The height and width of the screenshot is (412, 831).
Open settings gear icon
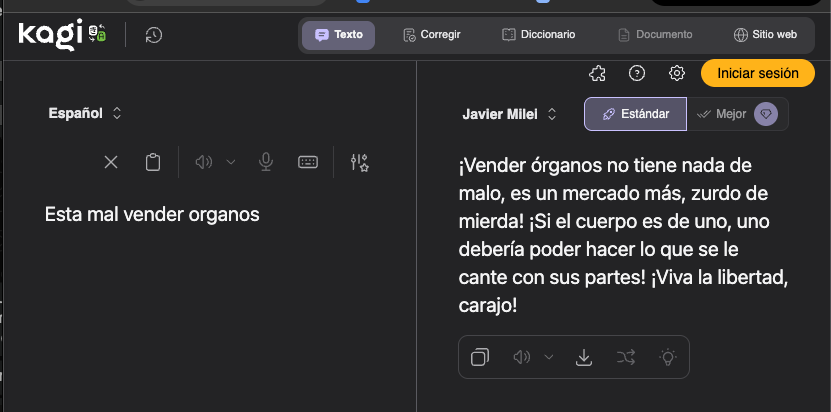click(676, 73)
